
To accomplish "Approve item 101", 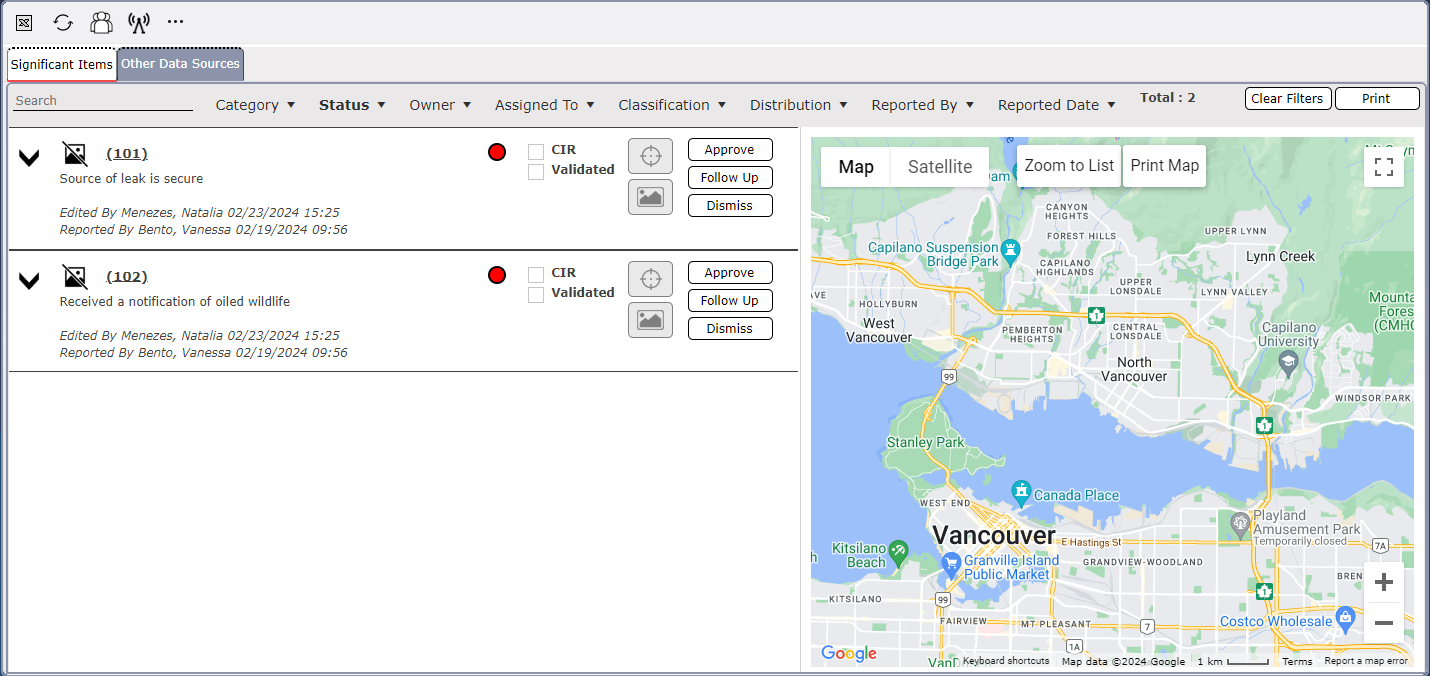I will (x=730, y=150).
